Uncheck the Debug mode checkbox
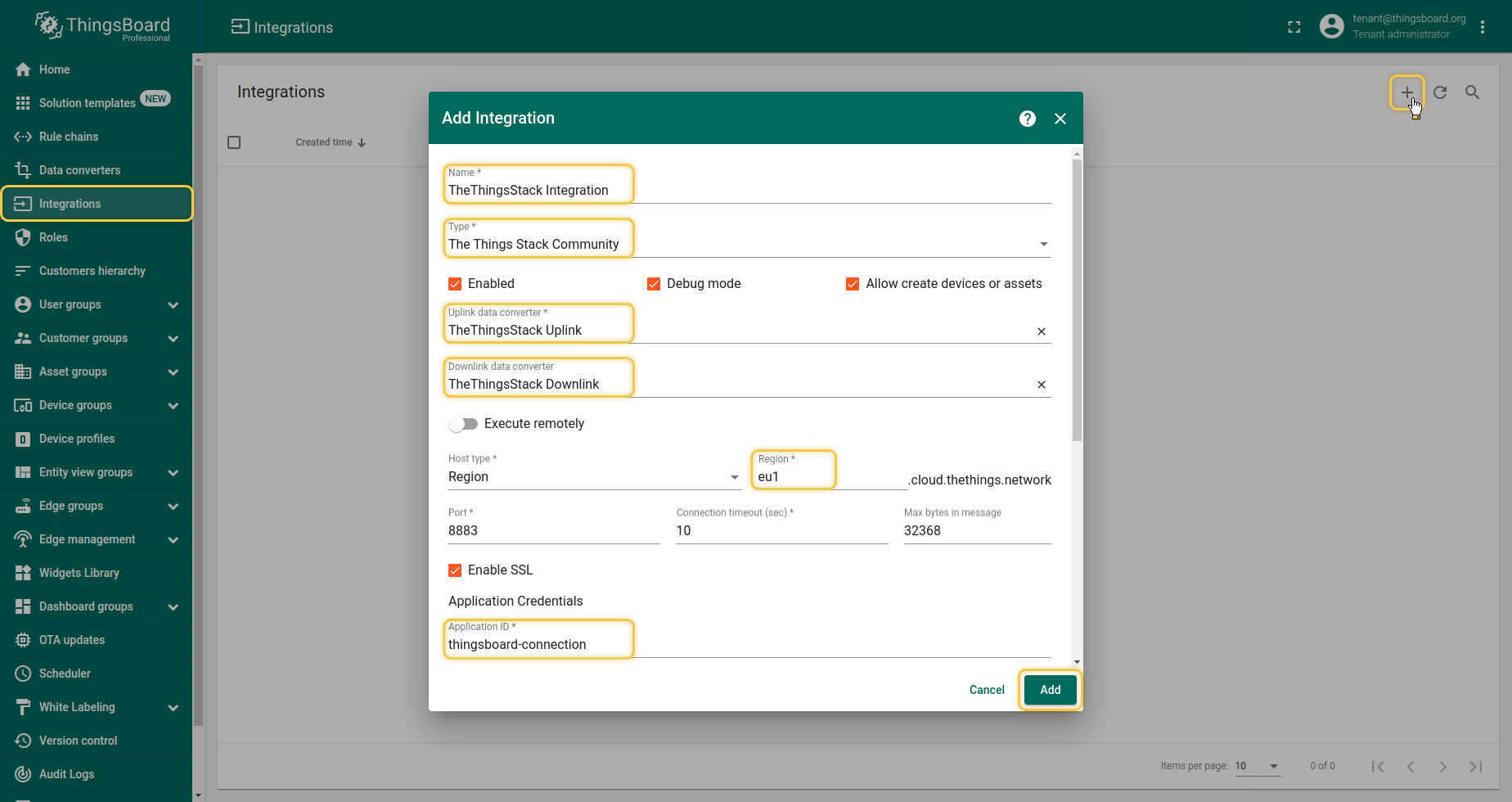Image resolution: width=1512 pixels, height=802 pixels. pos(654,284)
